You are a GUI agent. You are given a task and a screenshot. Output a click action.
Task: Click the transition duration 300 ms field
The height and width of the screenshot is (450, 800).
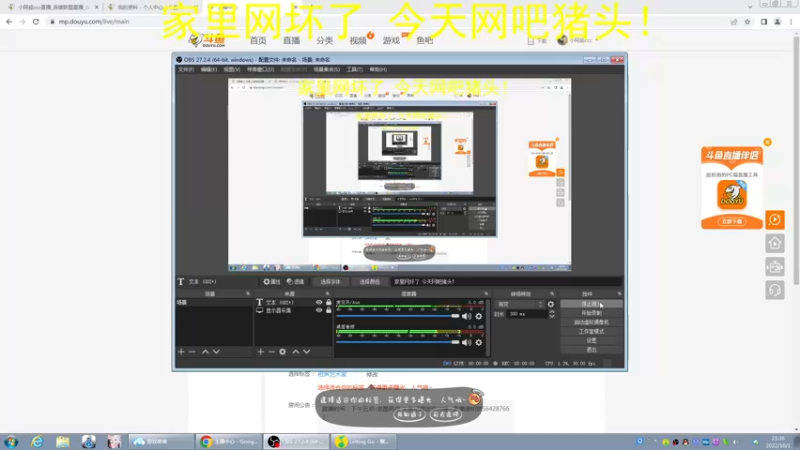coord(527,314)
